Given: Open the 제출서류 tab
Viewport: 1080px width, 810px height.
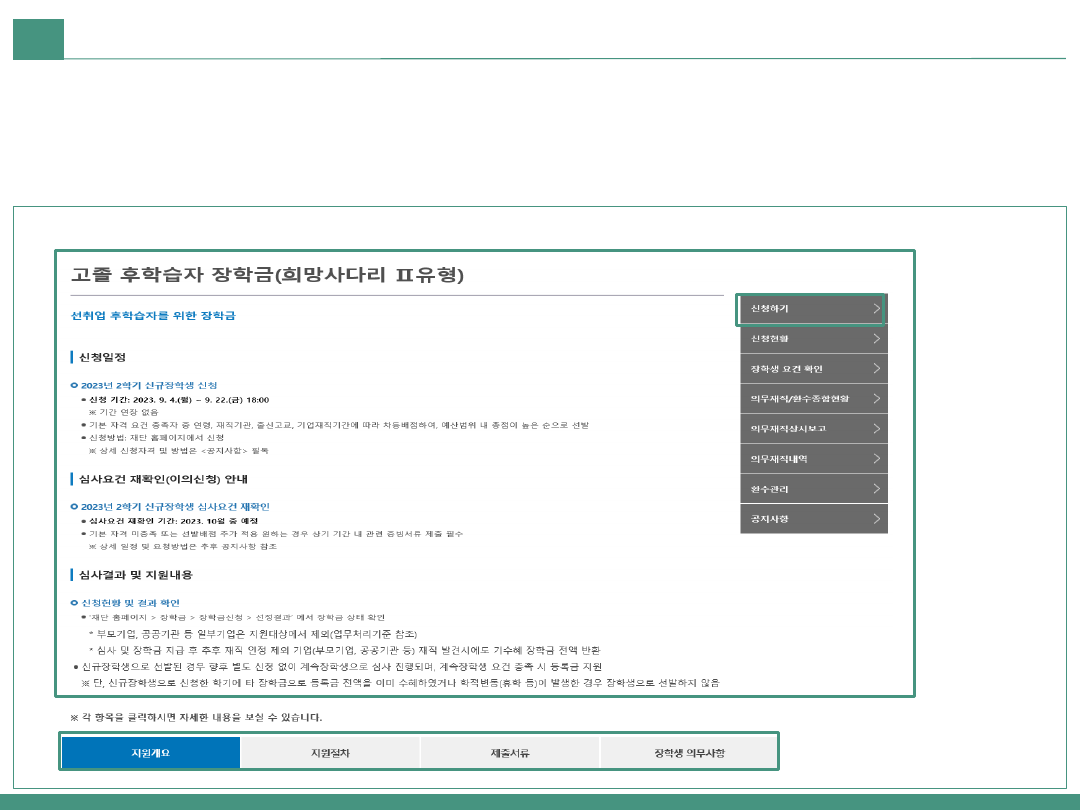Looking at the screenshot, I should point(509,752).
